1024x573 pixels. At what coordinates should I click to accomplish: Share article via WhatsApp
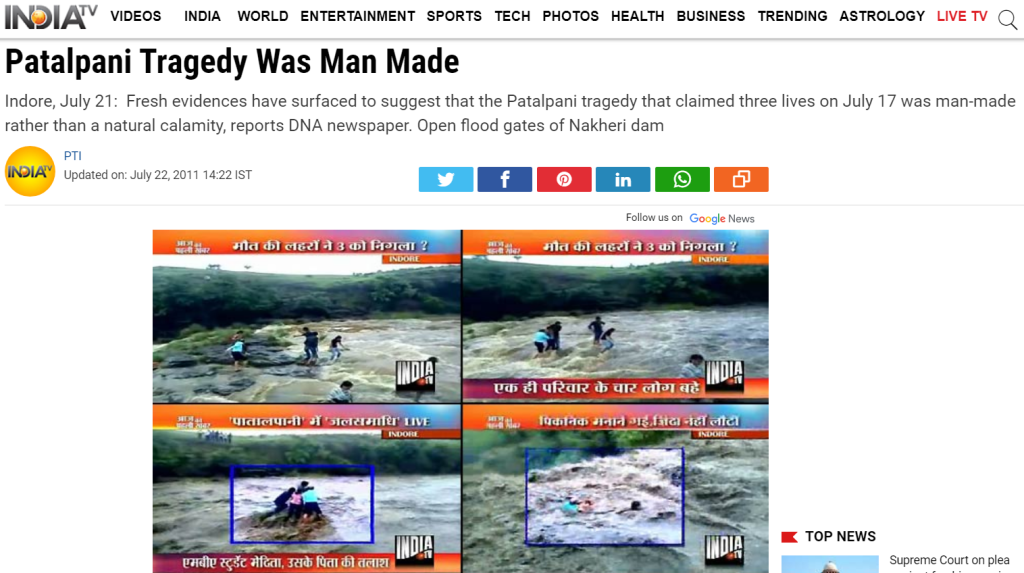point(682,179)
